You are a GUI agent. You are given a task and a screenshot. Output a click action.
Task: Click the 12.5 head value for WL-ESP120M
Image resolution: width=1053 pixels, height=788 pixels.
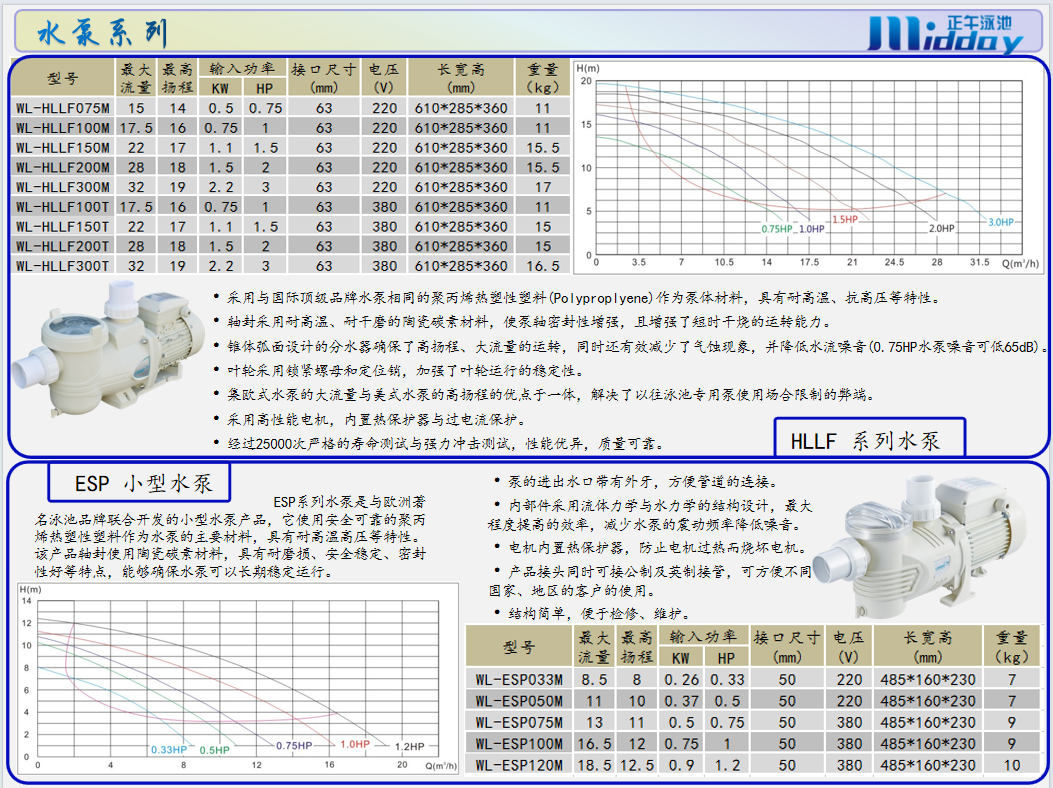637,765
